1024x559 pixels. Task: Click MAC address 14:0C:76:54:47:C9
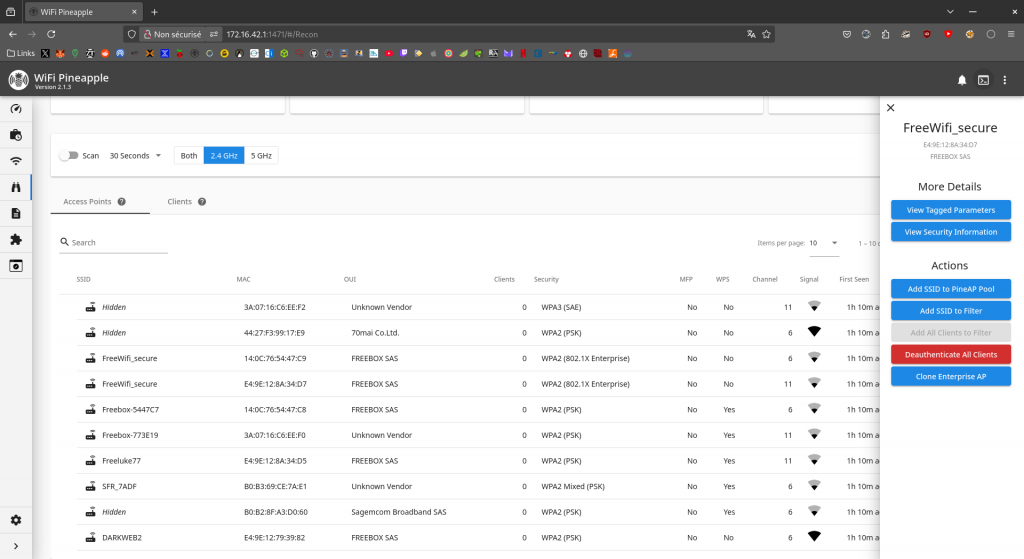[275, 359]
